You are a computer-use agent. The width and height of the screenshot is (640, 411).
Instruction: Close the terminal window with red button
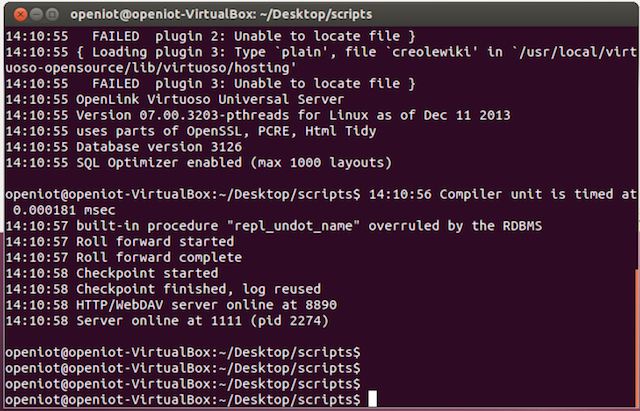click(x=20, y=15)
